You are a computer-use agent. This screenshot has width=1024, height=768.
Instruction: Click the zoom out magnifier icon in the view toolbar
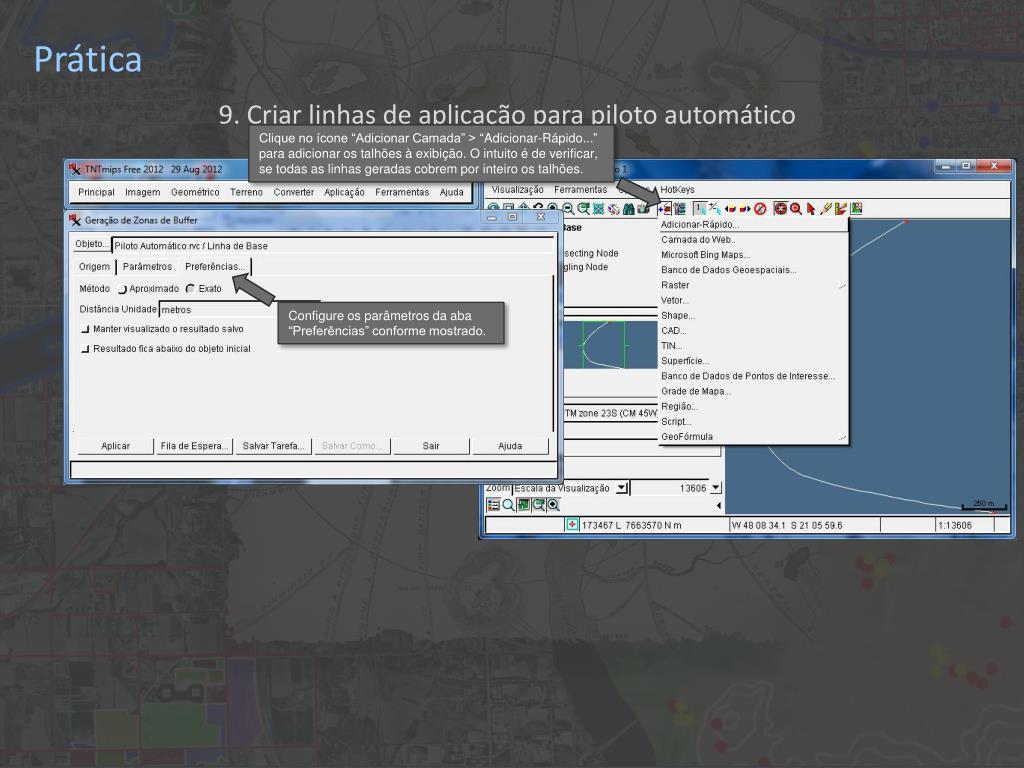[568, 209]
